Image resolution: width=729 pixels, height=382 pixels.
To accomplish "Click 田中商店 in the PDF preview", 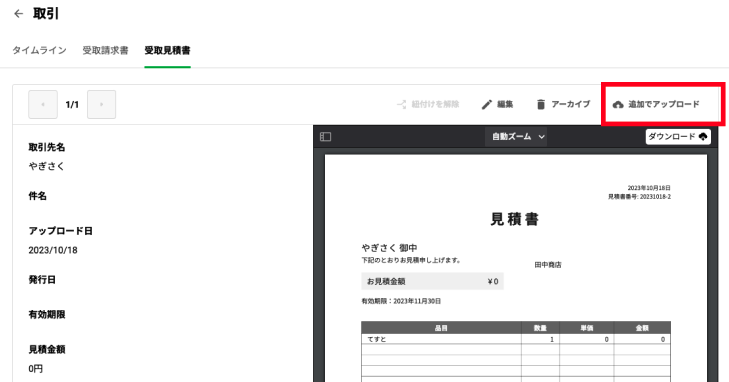I will point(548,264).
